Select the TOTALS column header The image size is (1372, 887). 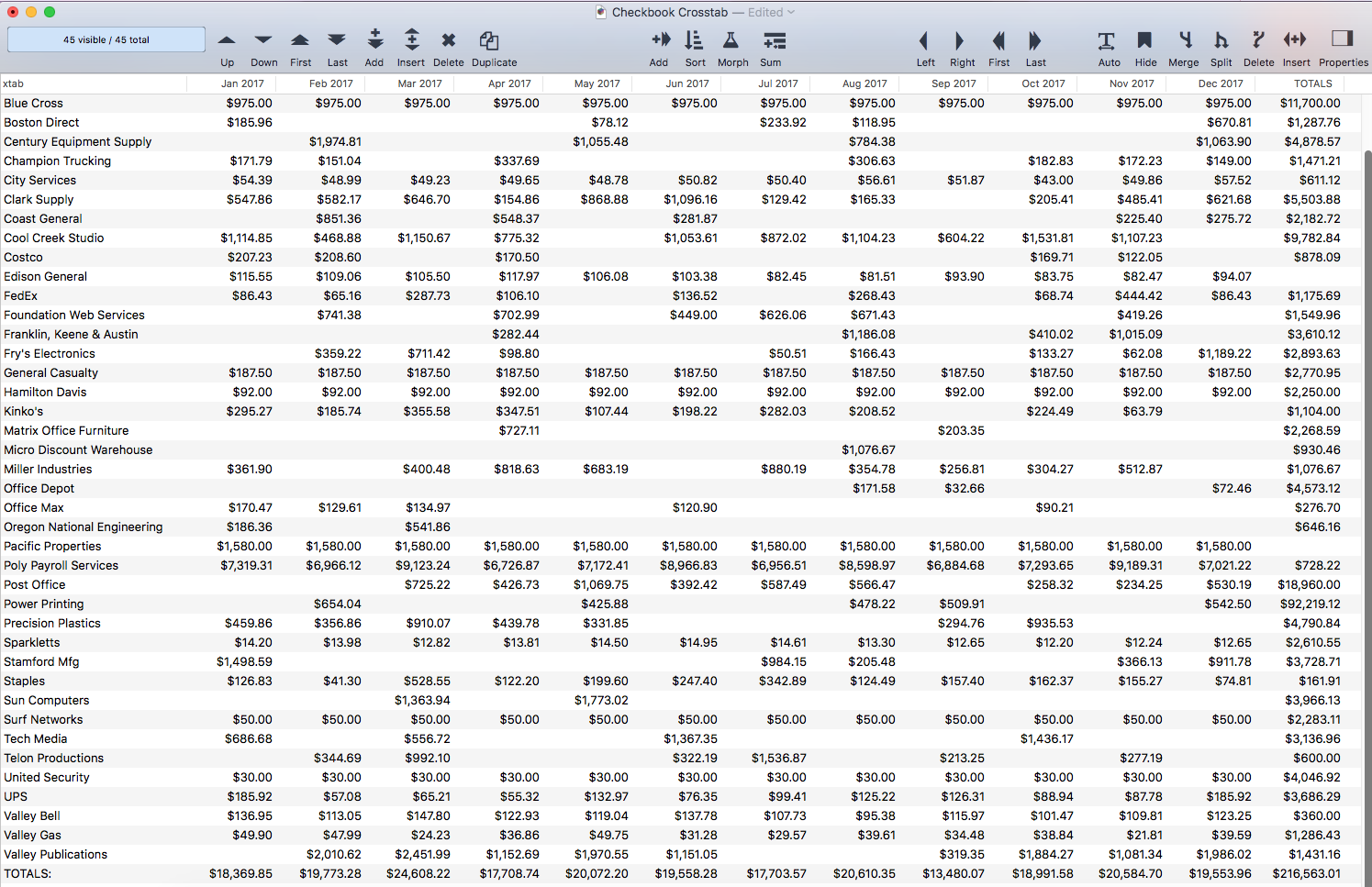pyautogui.click(x=1312, y=83)
